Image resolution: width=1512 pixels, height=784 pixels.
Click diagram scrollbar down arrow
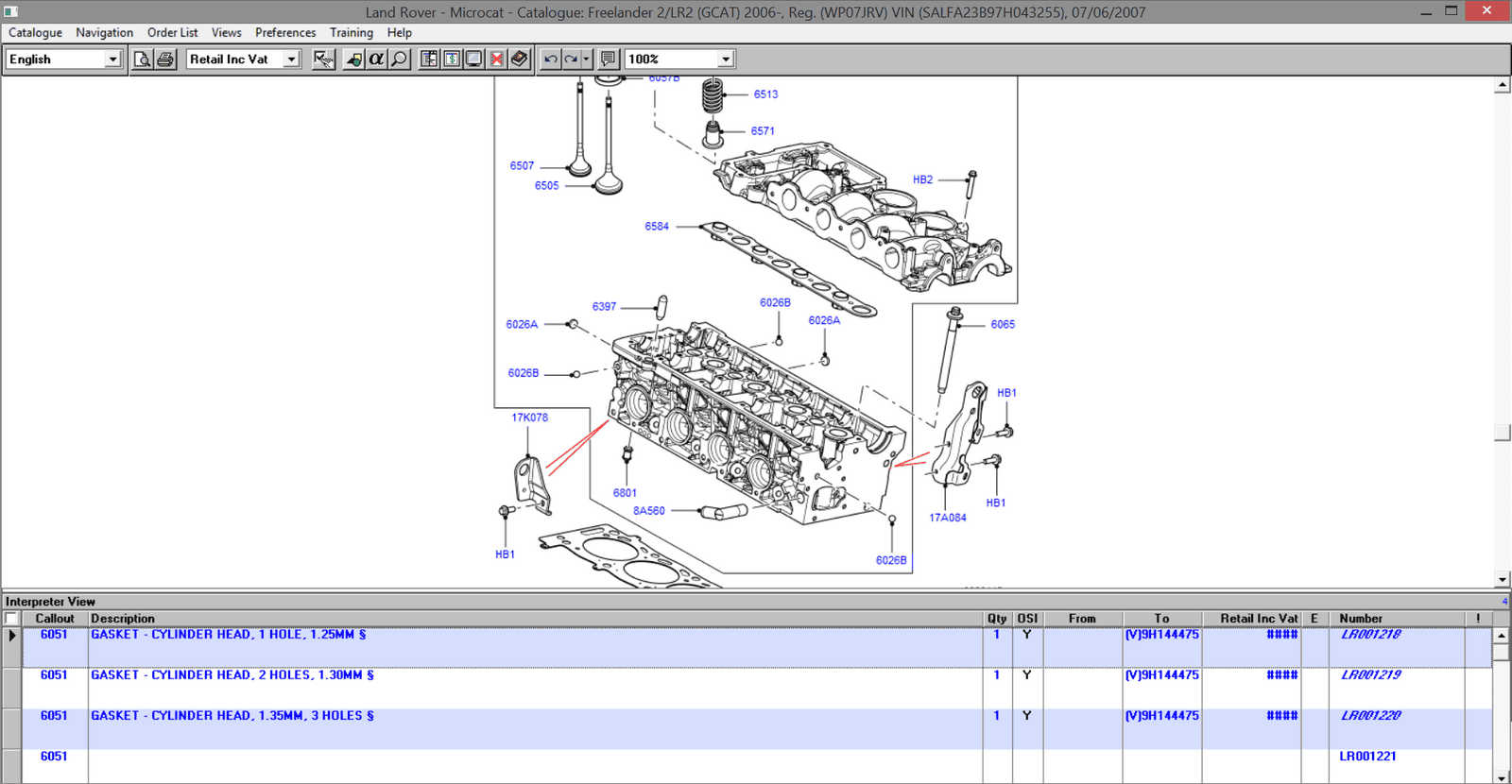point(1503,579)
